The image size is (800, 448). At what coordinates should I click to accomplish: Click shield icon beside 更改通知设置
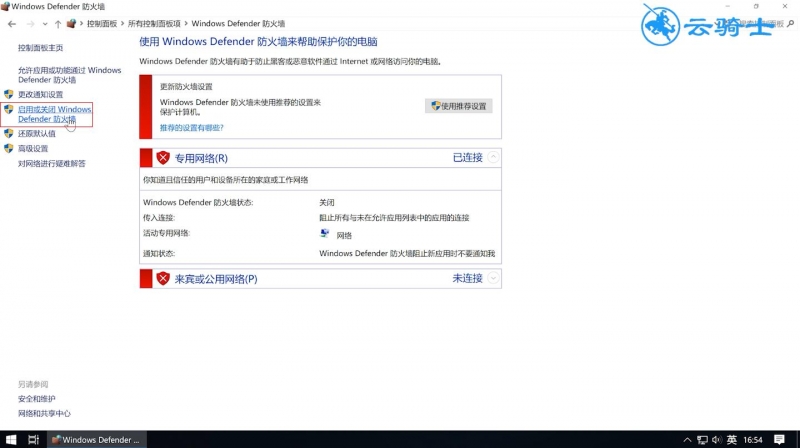pos(9,94)
